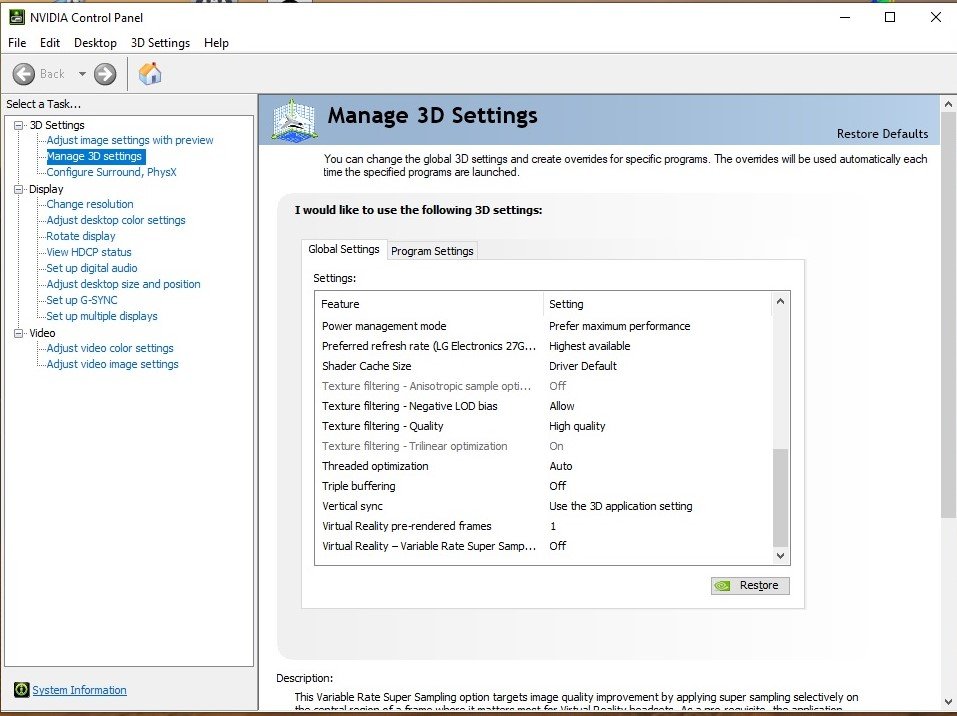Select Power management mode row

point(544,326)
